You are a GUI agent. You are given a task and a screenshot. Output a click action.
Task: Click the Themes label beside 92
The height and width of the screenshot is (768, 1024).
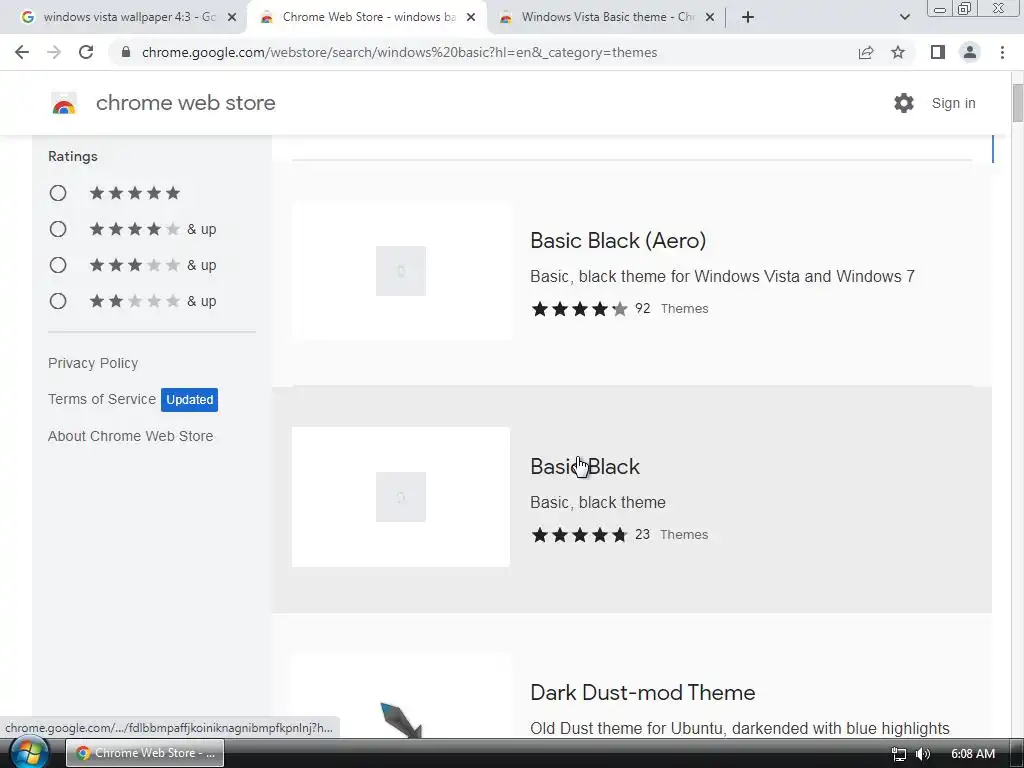684,309
